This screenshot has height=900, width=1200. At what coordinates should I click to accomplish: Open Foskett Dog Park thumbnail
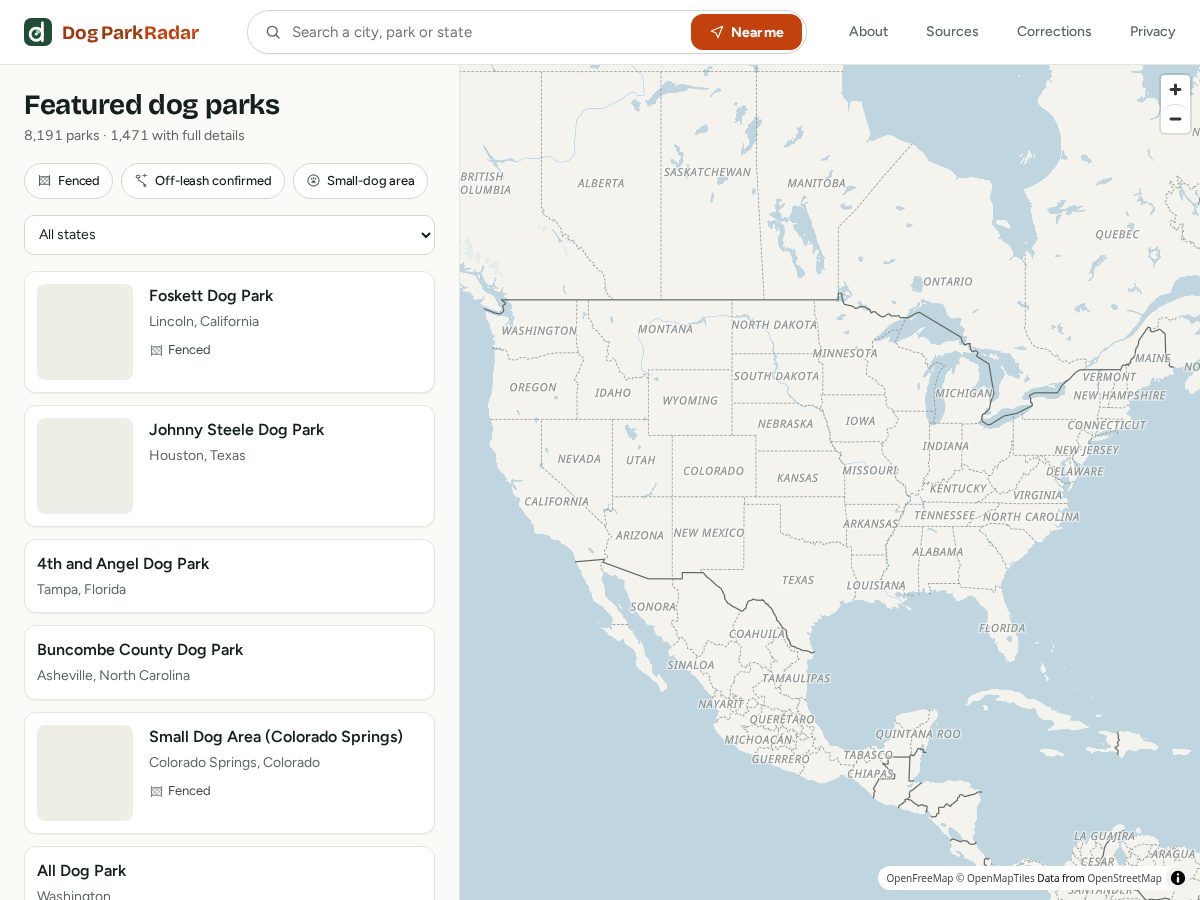pyautogui.click(x=85, y=332)
